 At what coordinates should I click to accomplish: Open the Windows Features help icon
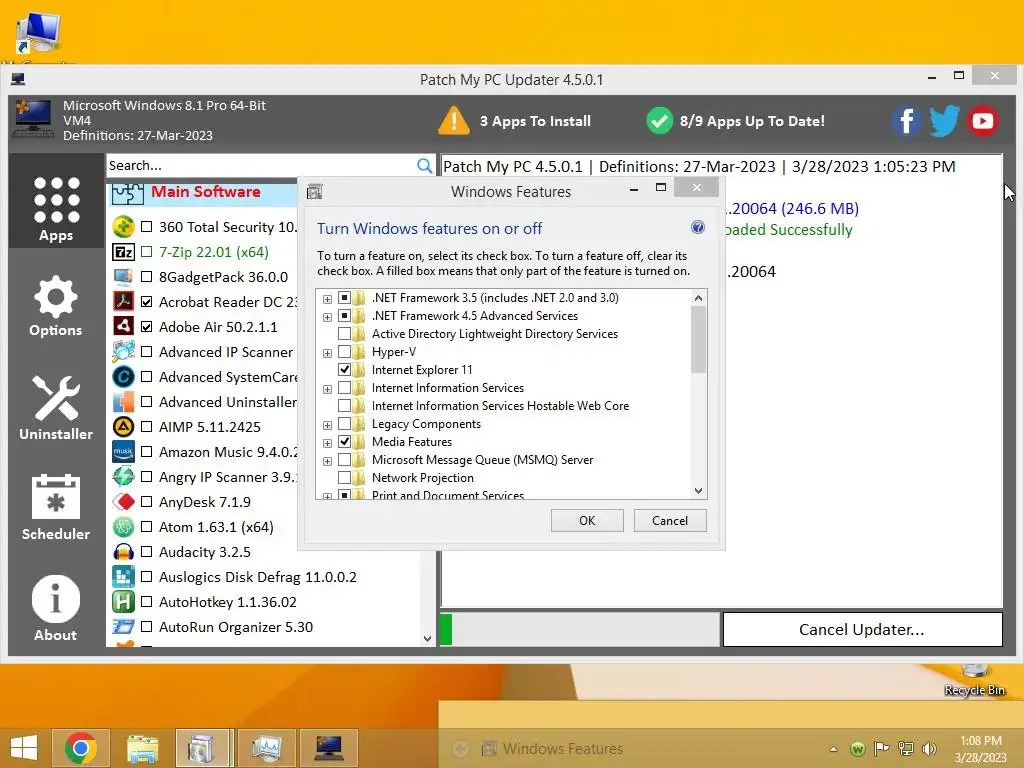pos(697,227)
